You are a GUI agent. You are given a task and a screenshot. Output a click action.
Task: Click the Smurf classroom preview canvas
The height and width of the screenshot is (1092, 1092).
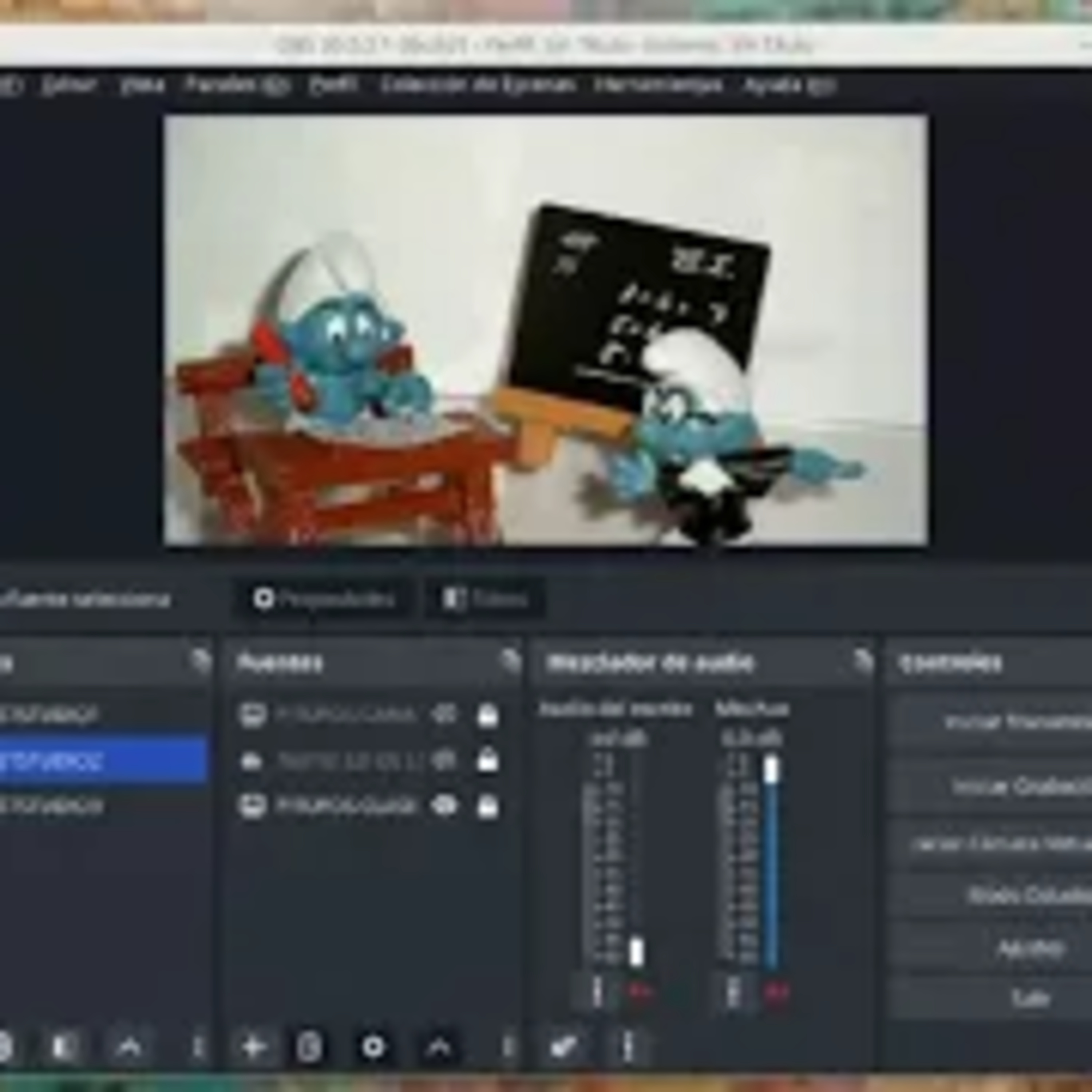pyautogui.click(x=545, y=330)
